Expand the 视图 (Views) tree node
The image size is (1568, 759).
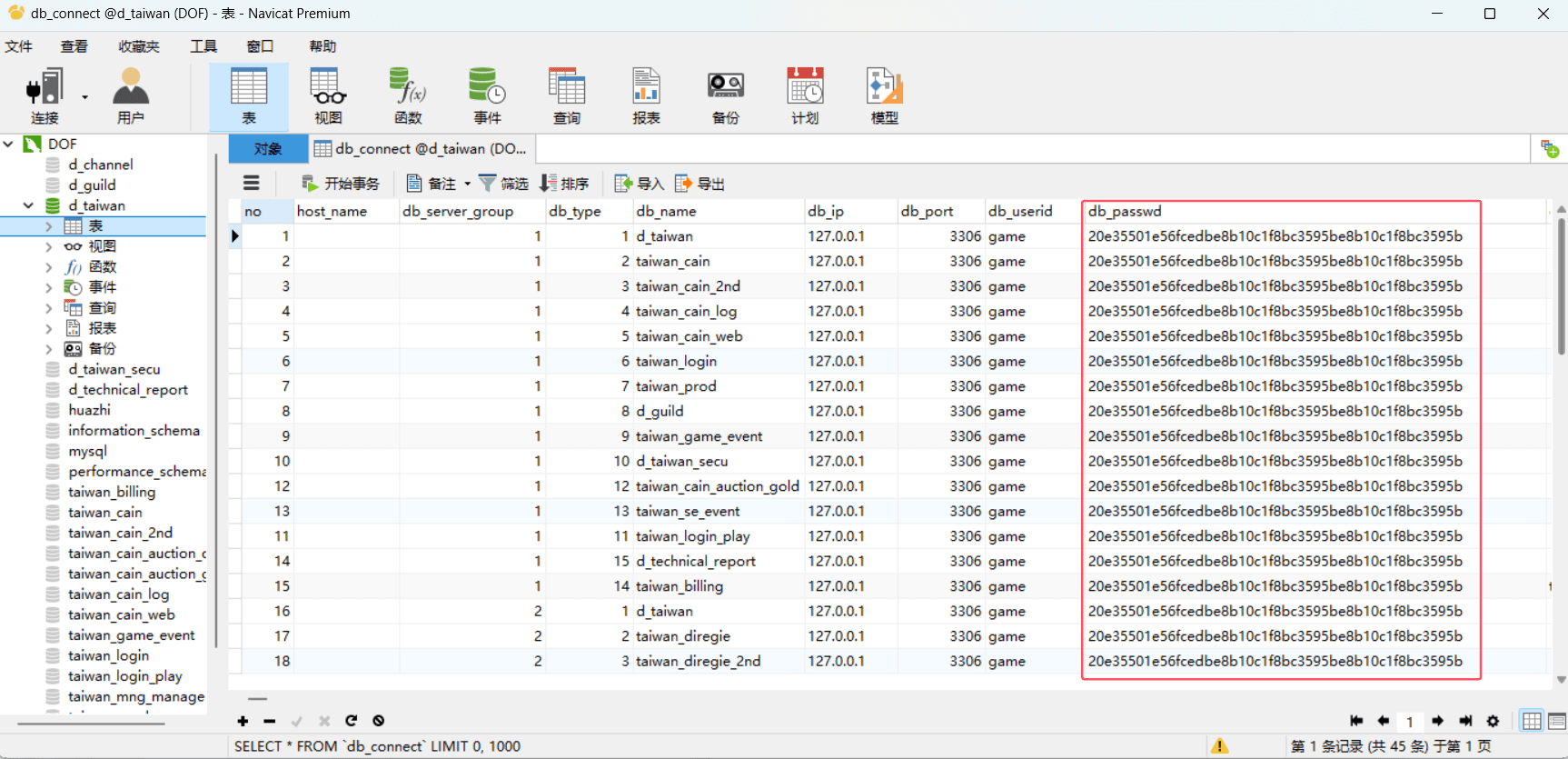49,246
